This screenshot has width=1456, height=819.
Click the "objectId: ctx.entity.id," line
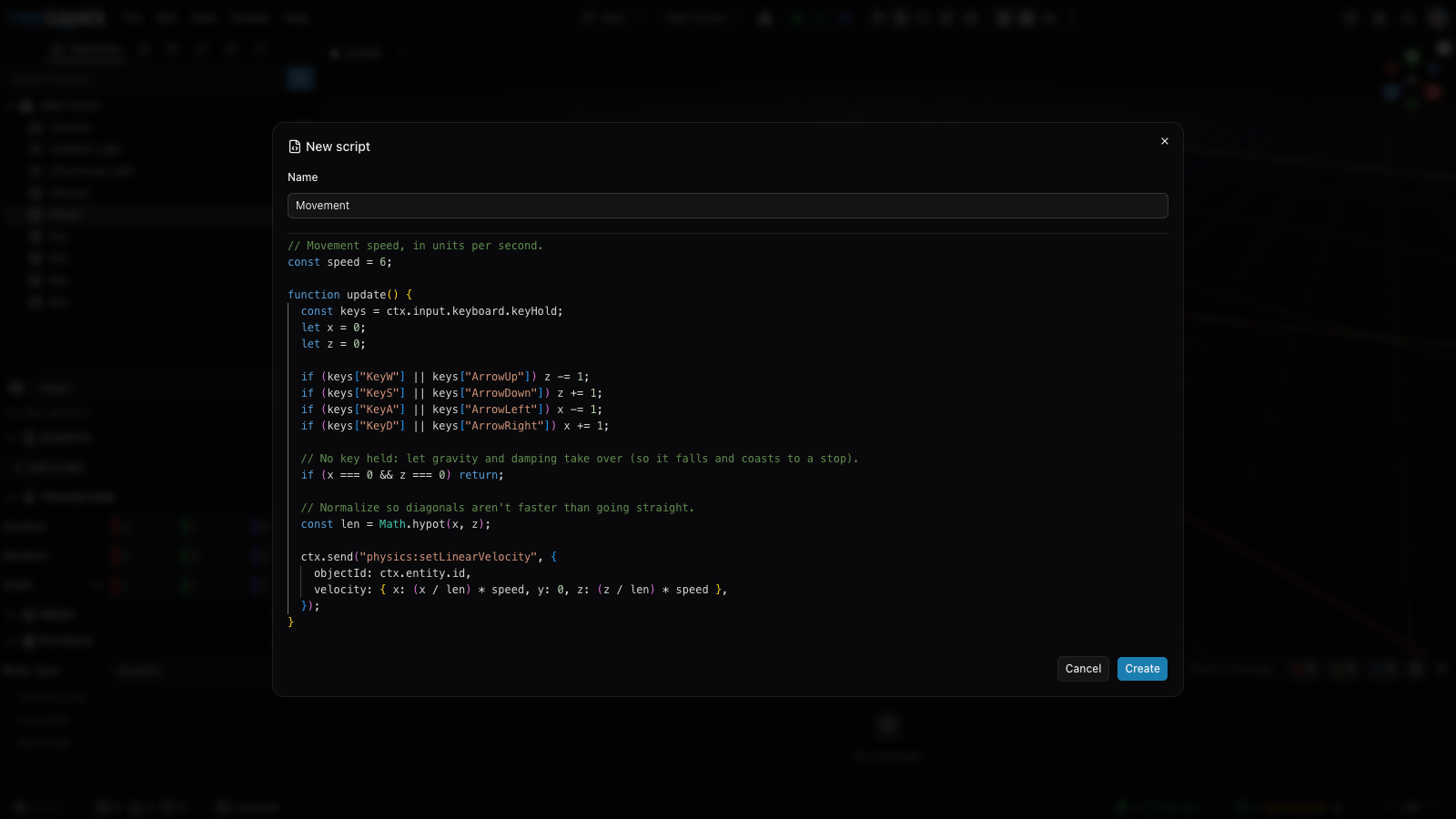tap(392, 573)
